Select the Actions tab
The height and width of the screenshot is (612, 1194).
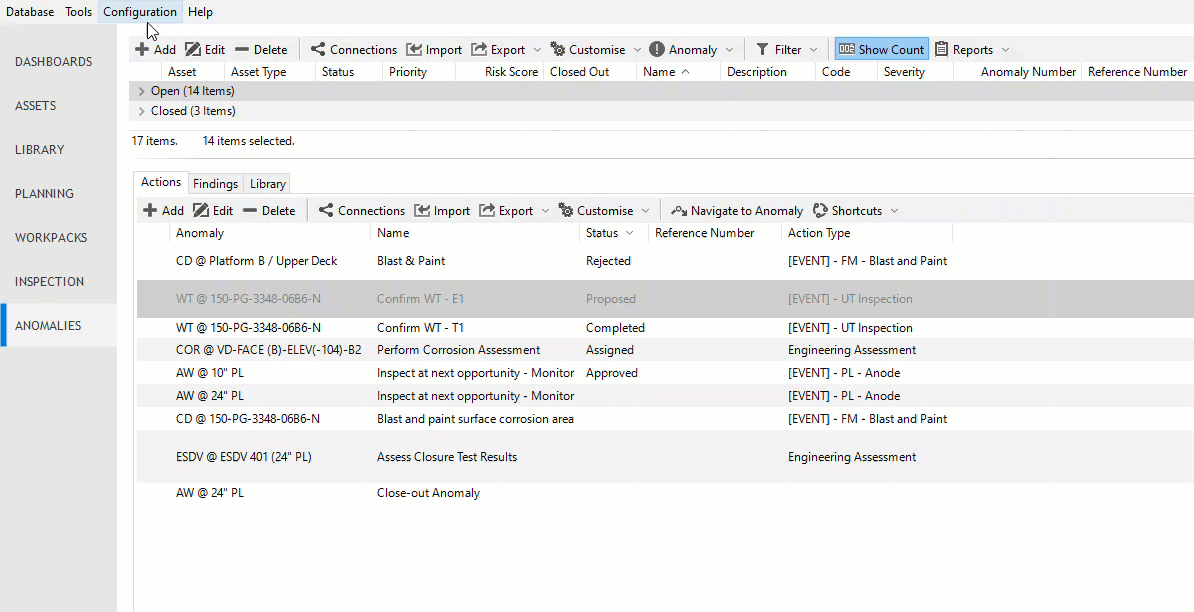point(161,182)
